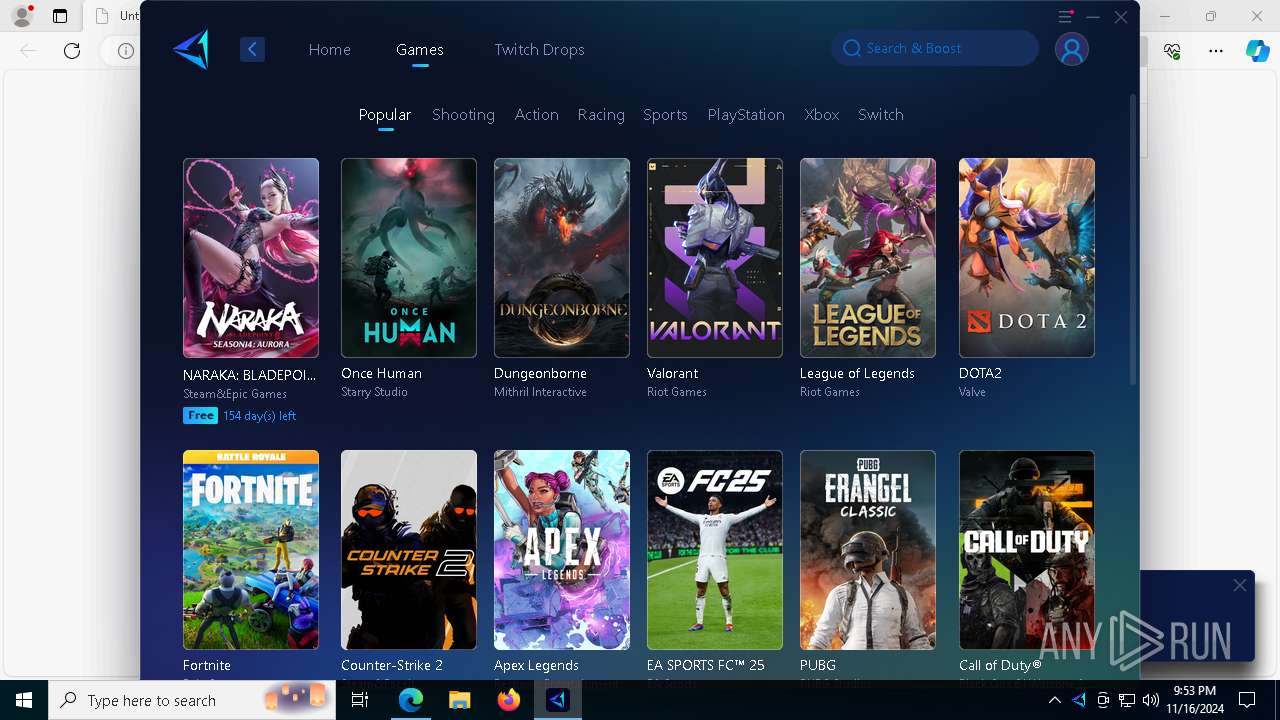This screenshot has height=720, width=1280.
Task: Open the NARAKA: BLADEPOINT cover
Action: (251, 258)
